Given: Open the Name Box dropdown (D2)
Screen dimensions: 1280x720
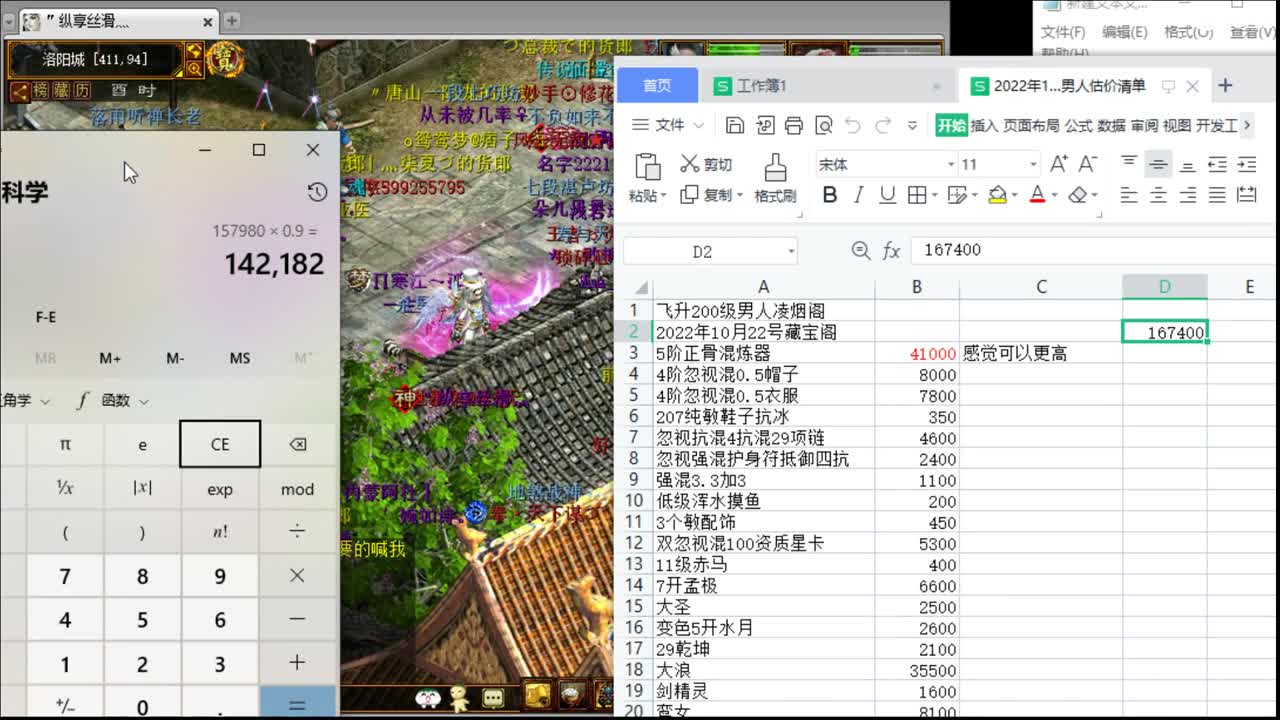Looking at the screenshot, I should [x=791, y=251].
